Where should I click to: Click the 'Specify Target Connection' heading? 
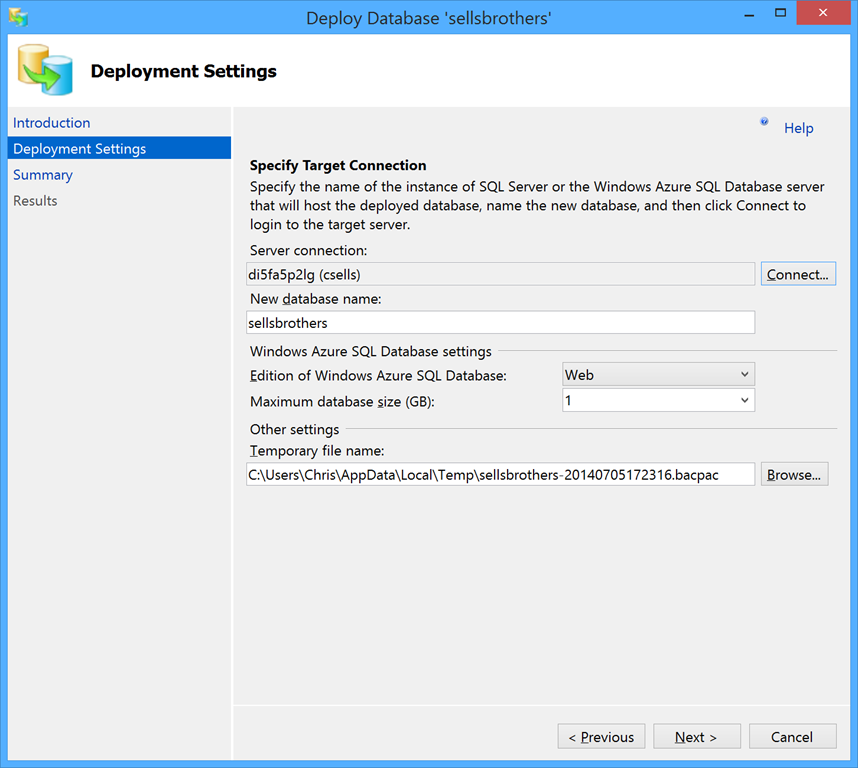338,165
